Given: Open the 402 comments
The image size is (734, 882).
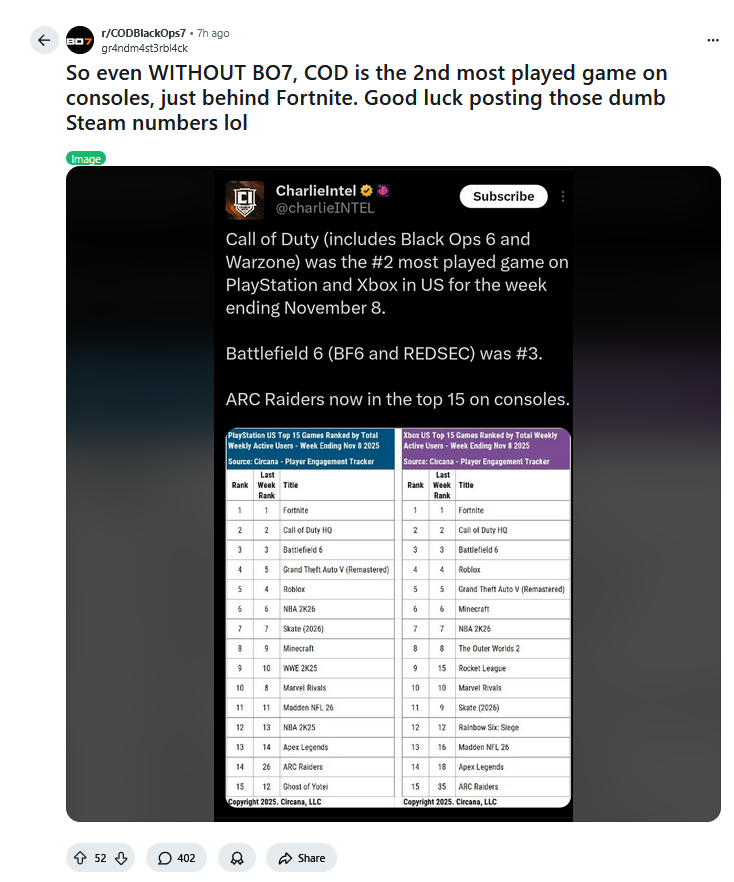Looking at the screenshot, I should (176, 858).
